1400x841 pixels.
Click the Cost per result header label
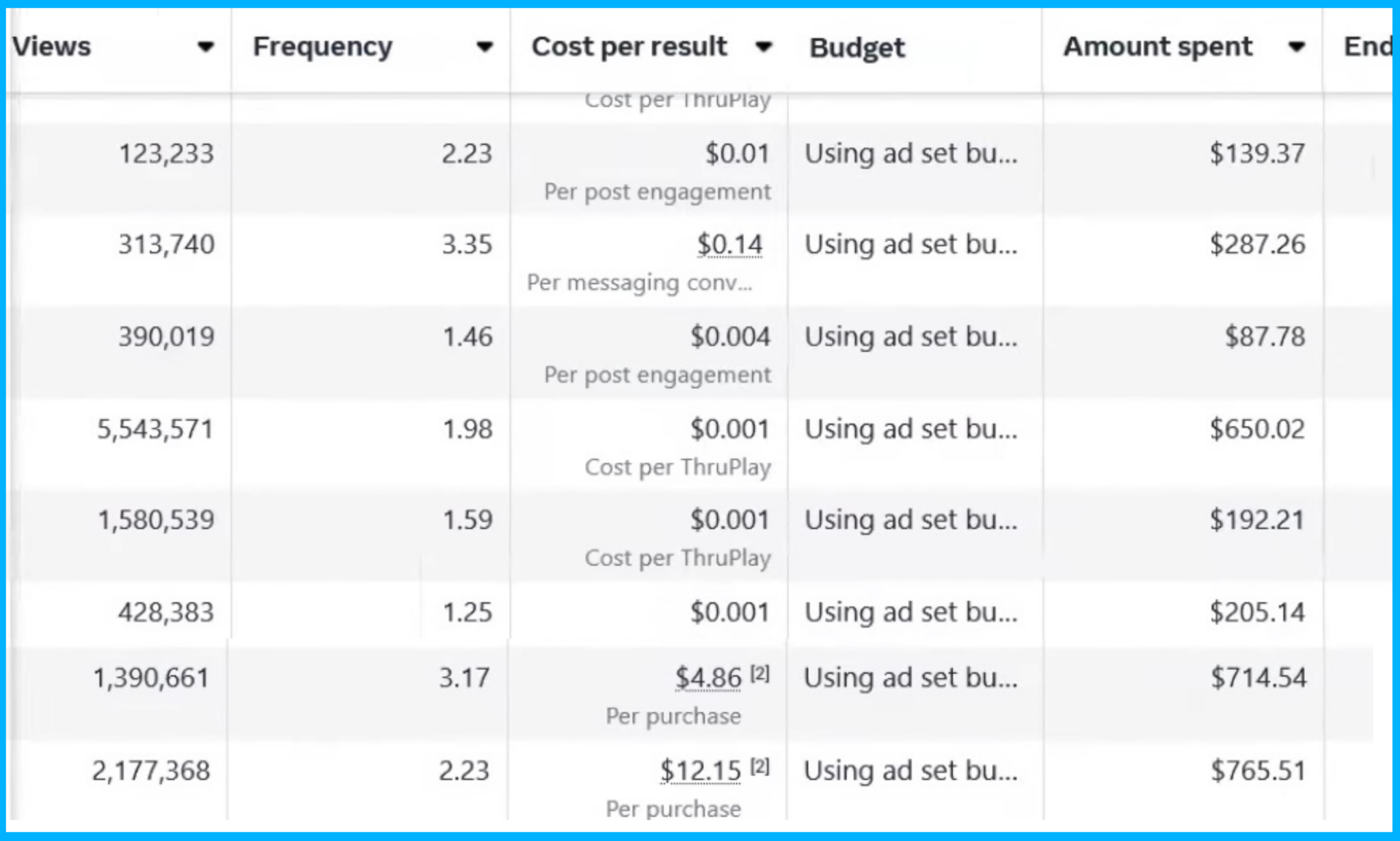[x=630, y=47]
